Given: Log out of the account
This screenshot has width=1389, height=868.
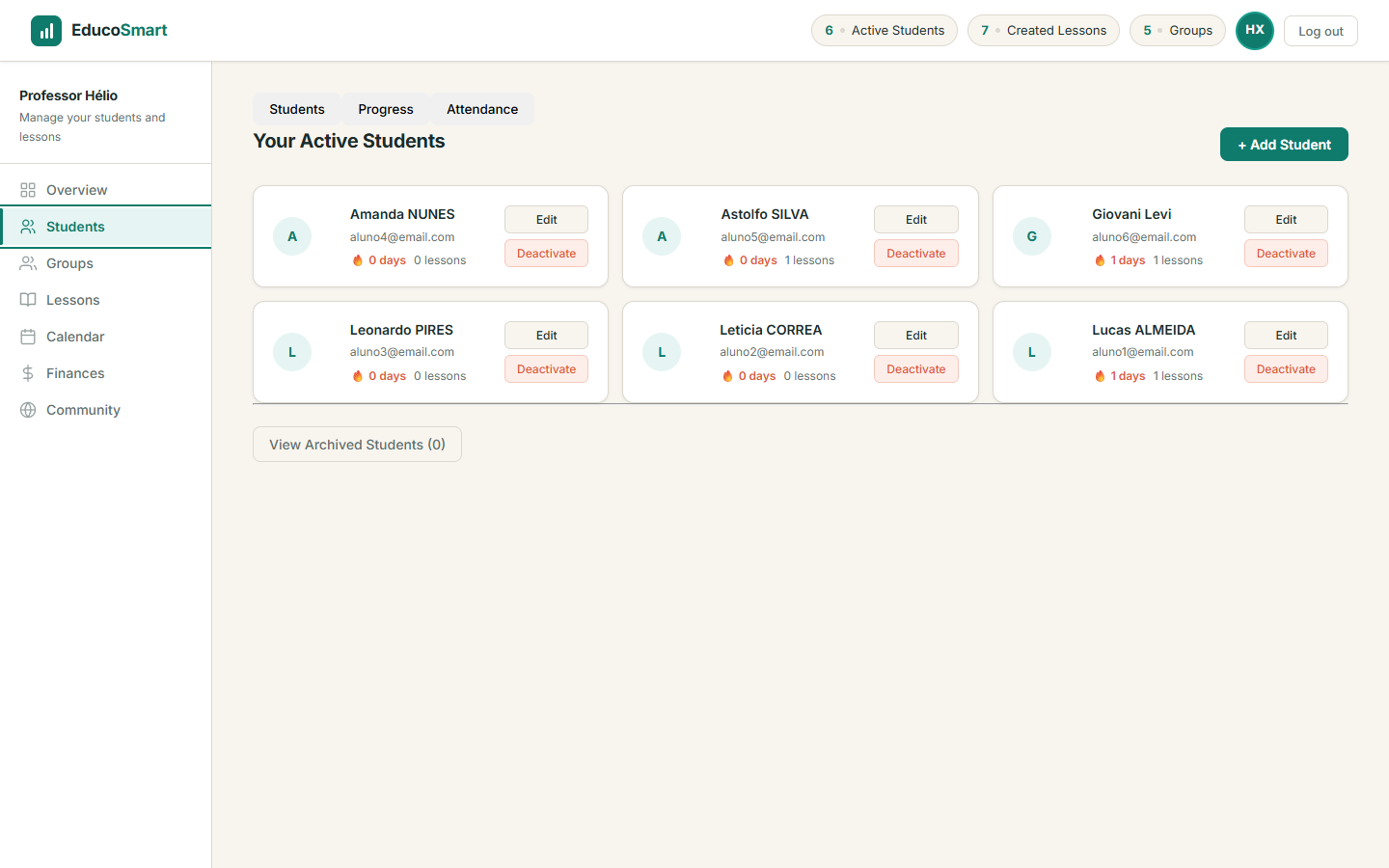Looking at the screenshot, I should point(1320,31).
